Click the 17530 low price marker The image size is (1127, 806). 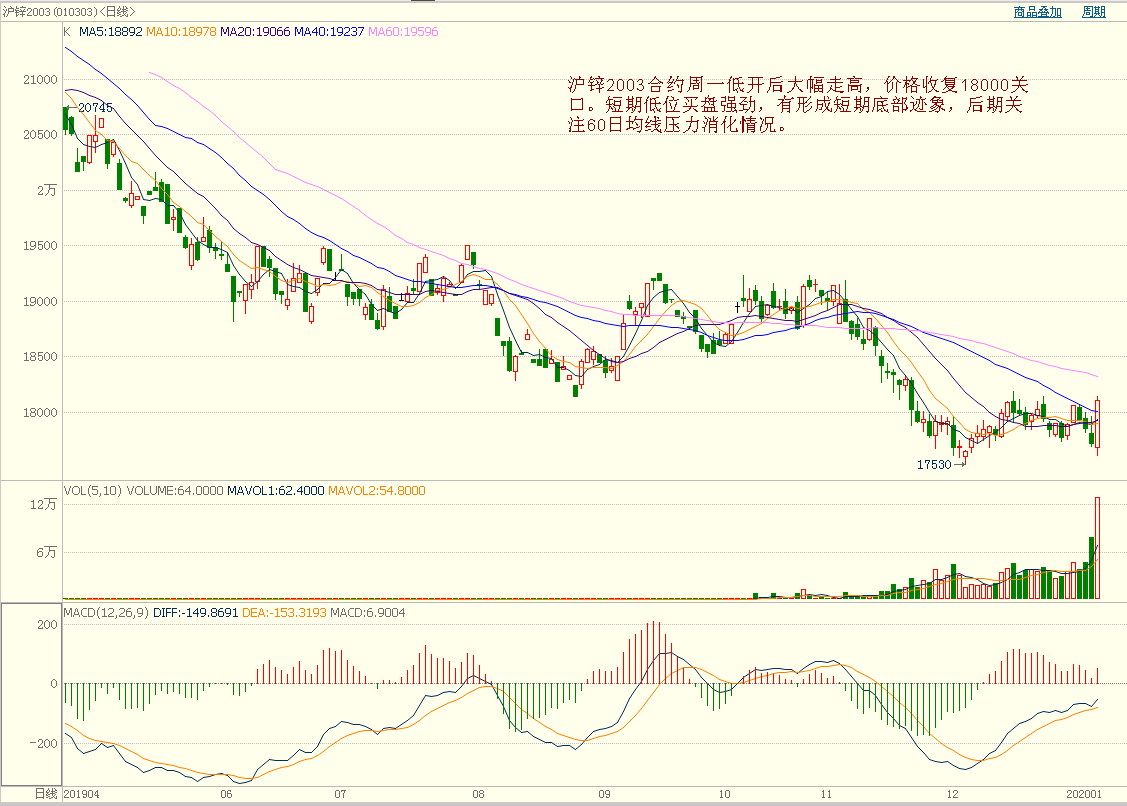pyautogui.click(x=935, y=465)
